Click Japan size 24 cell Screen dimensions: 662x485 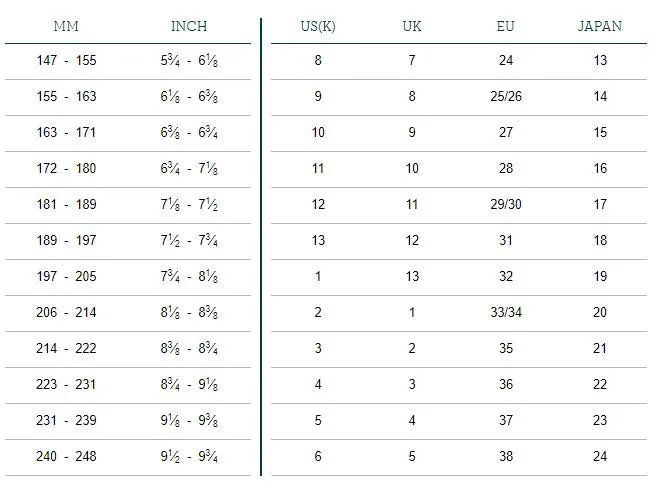pos(599,457)
